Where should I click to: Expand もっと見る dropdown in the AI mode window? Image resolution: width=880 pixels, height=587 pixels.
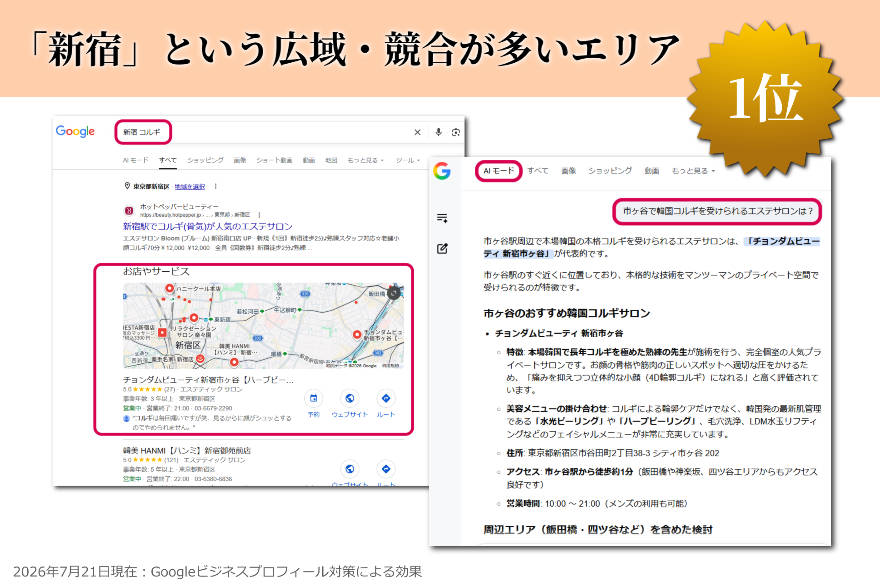694,171
